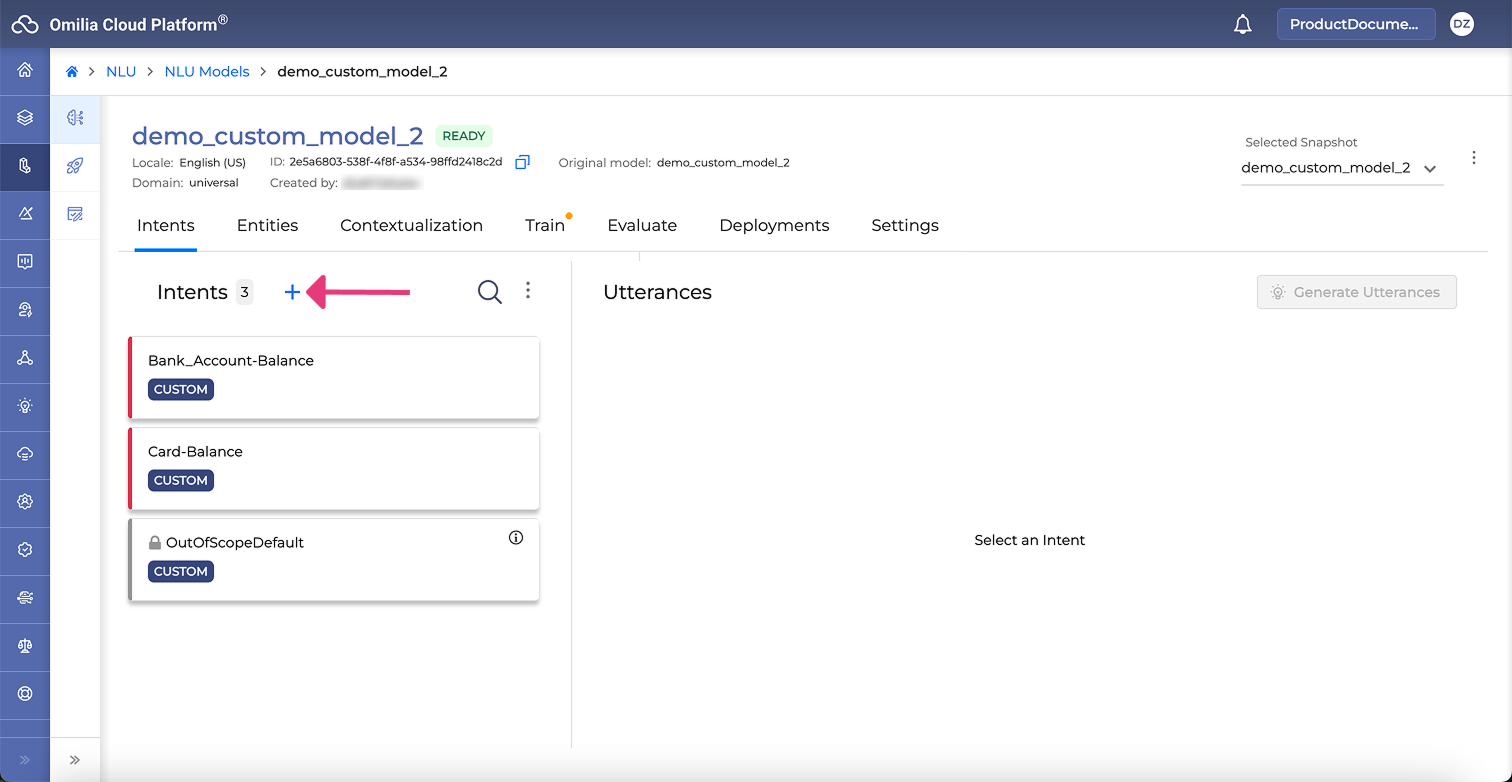Open the chart analytics sidebar icon
The height and width of the screenshot is (782, 1512).
(x=25, y=214)
